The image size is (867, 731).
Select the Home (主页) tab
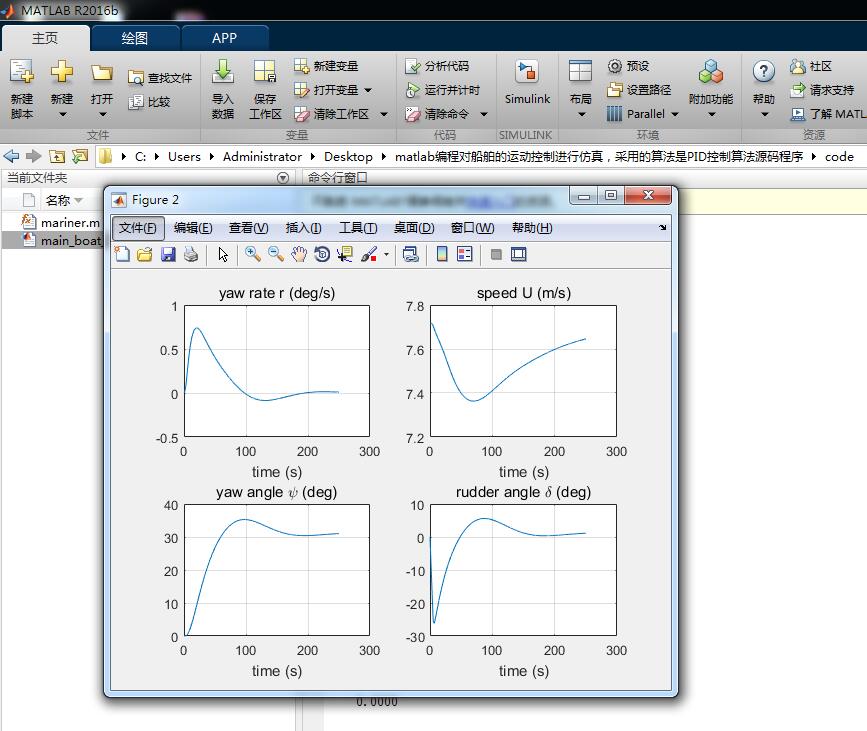pyautogui.click(x=45, y=38)
